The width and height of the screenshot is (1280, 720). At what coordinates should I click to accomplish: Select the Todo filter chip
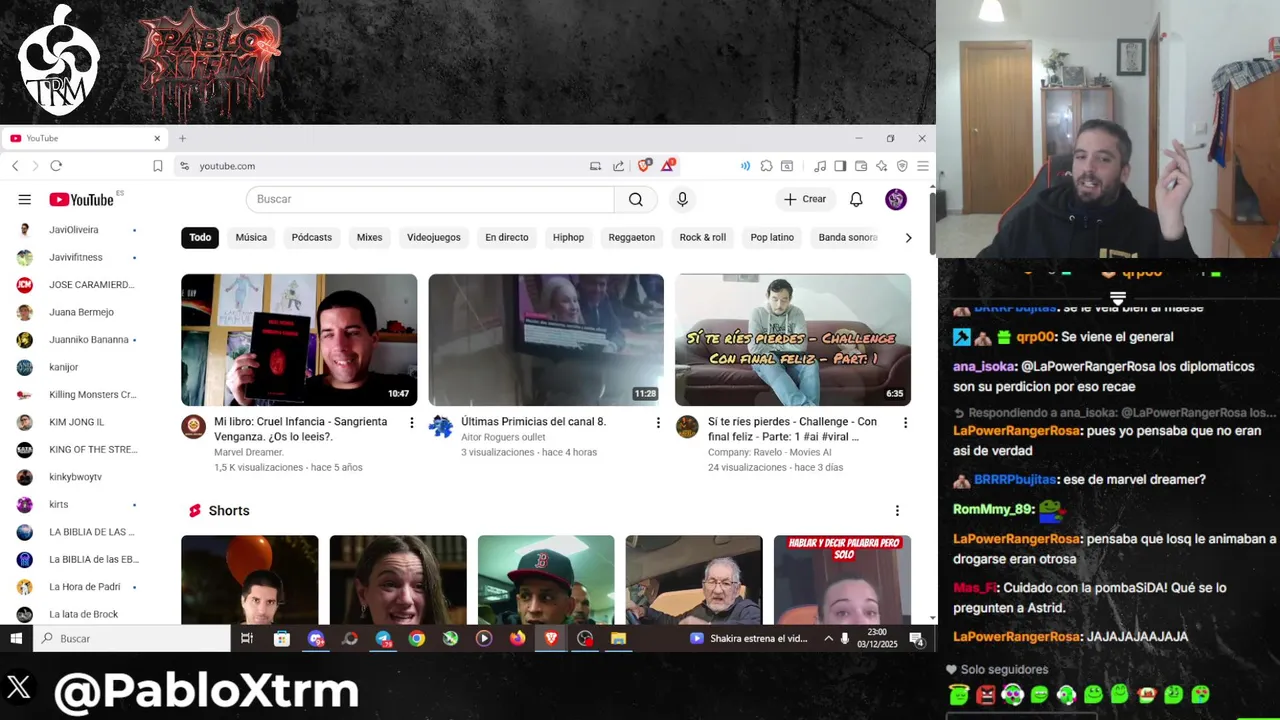(200, 238)
